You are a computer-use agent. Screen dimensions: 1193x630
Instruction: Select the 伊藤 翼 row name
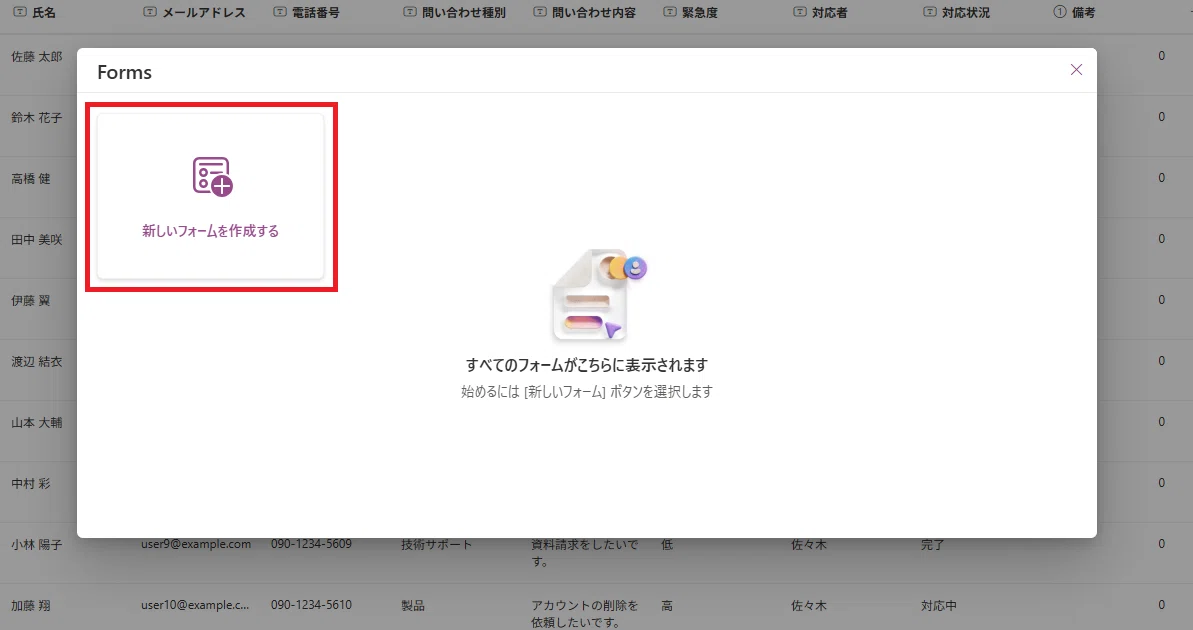(x=30, y=301)
